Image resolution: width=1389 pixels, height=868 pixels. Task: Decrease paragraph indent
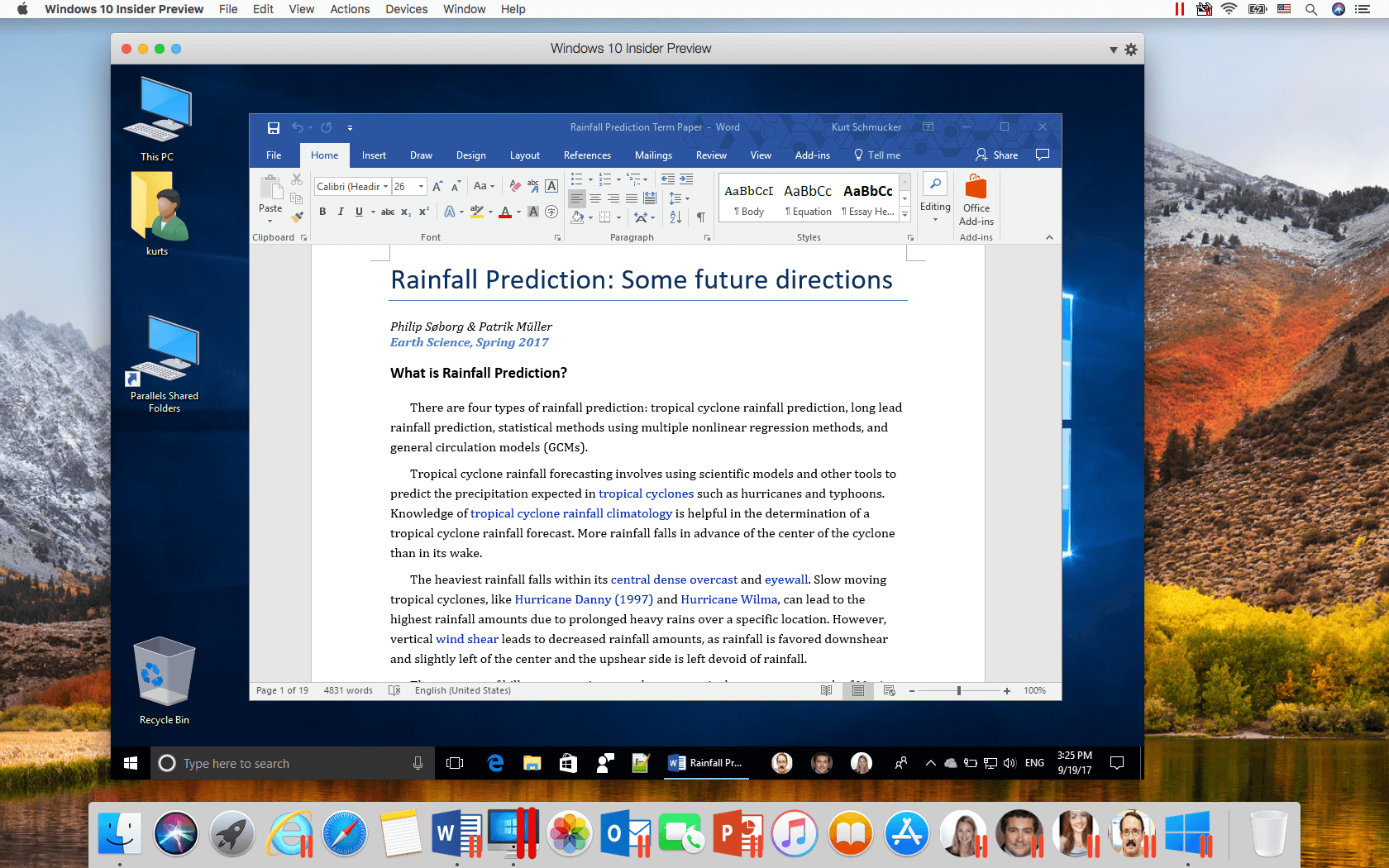pyautogui.click(x=668, y=179)
